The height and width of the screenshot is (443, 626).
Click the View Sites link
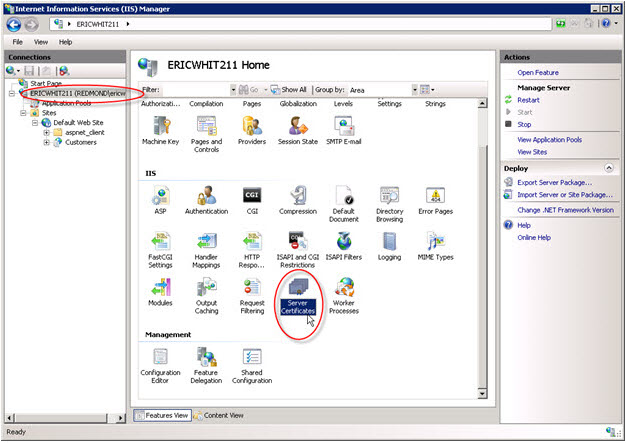pyautogui.click(x=532, y=152)
